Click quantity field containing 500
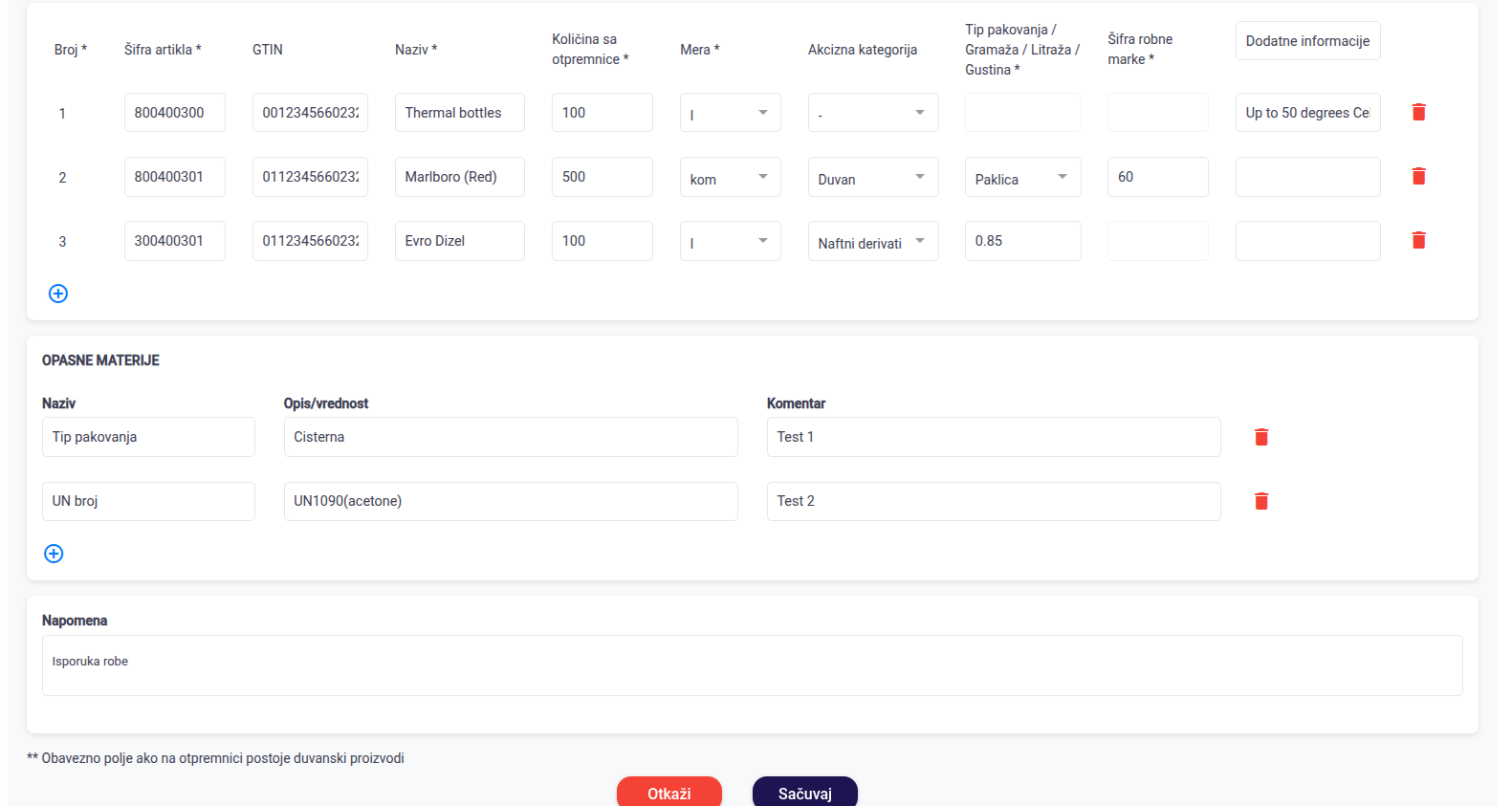The image size is (1512, 806). point(602,177)
